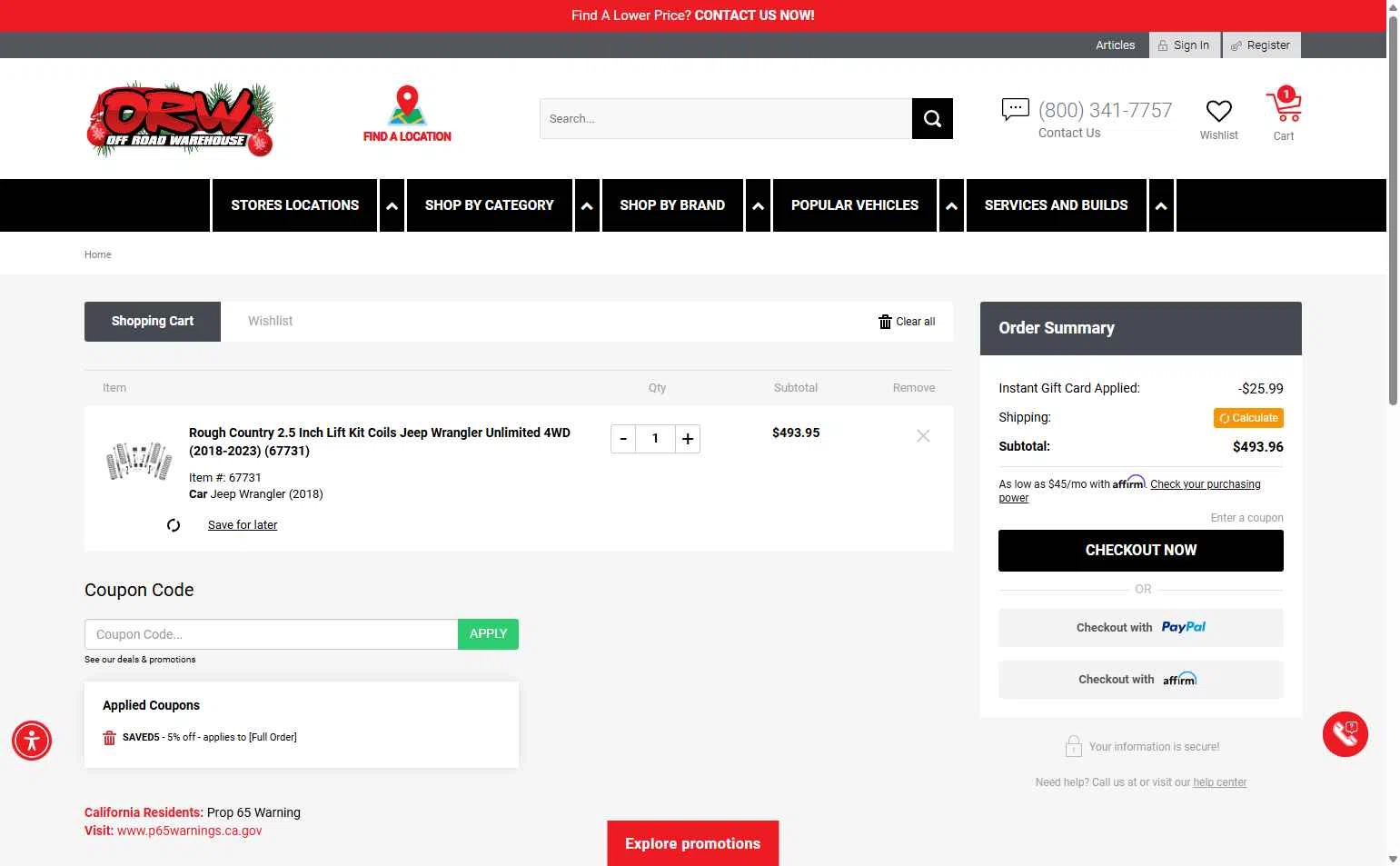
Task: Click the quantity value field
Action: (655, 439)
